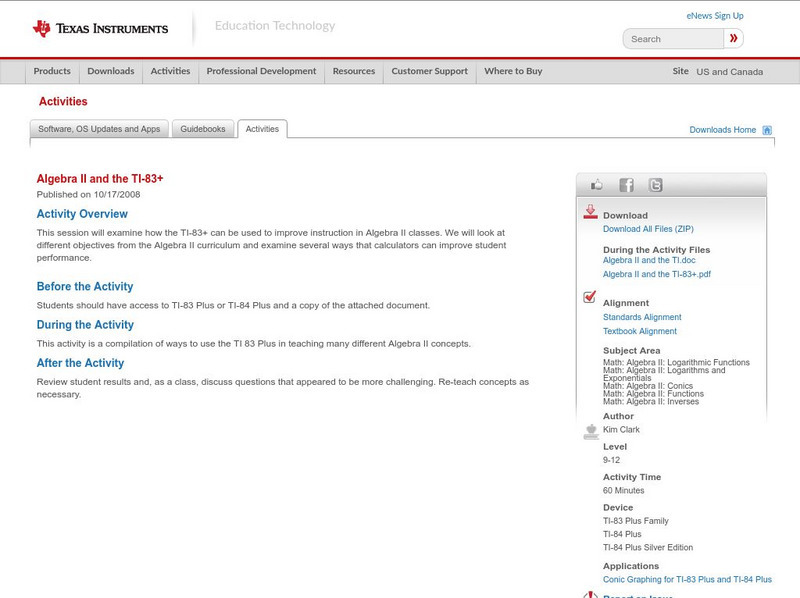Image resolution: width=800 pixels, height=598 pixels.
Task: Click the level value 9-12
Action: pyautogui.click(x=611, y=460)
